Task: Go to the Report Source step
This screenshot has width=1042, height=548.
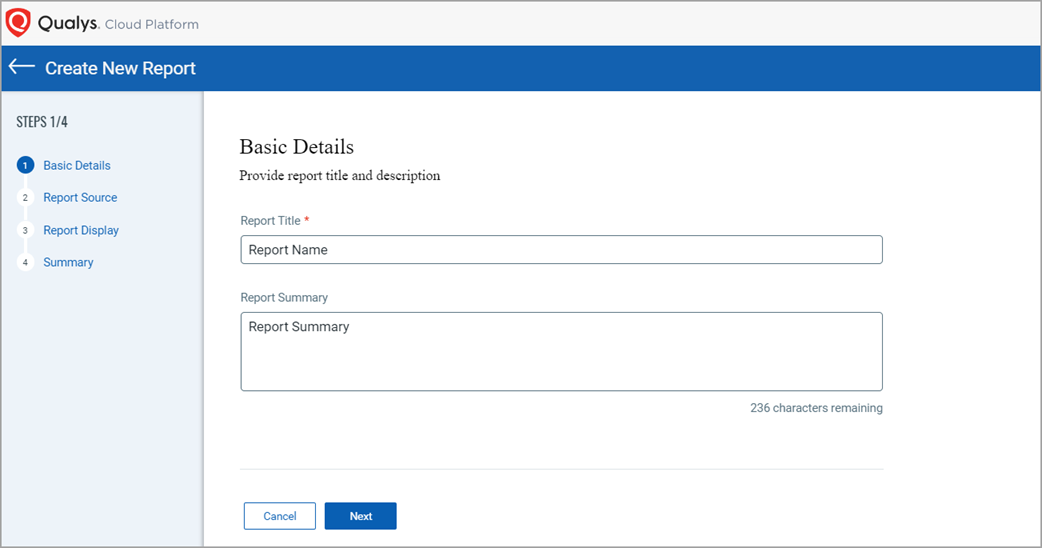Action: tap(80, 197)
